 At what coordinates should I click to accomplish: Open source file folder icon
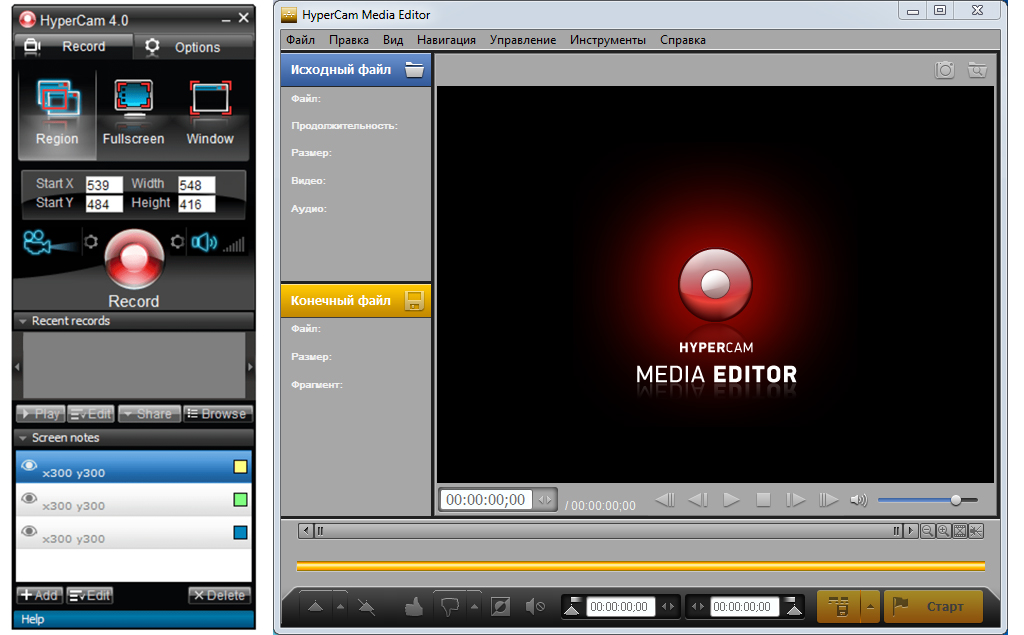[x=414, y=70]
